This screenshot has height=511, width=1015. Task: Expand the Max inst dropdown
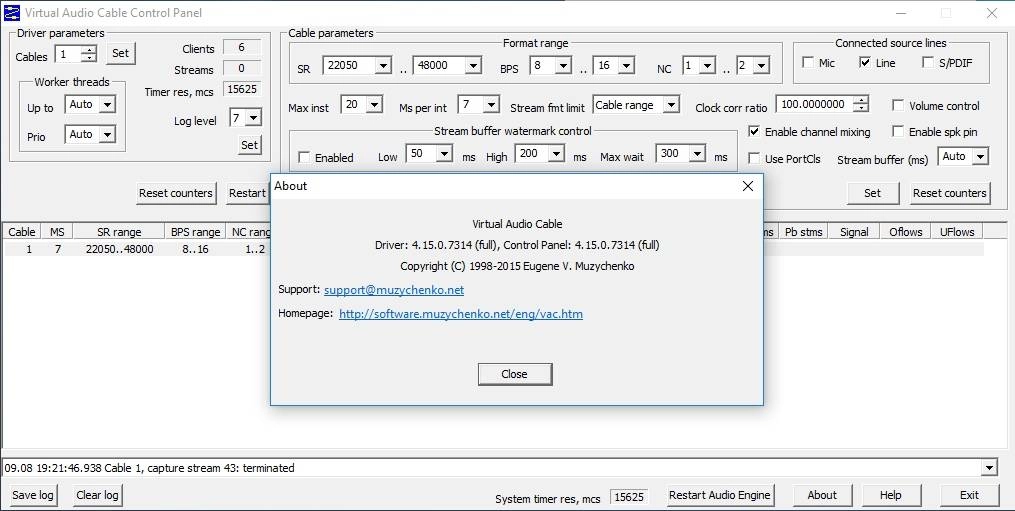tap(374, 104)
